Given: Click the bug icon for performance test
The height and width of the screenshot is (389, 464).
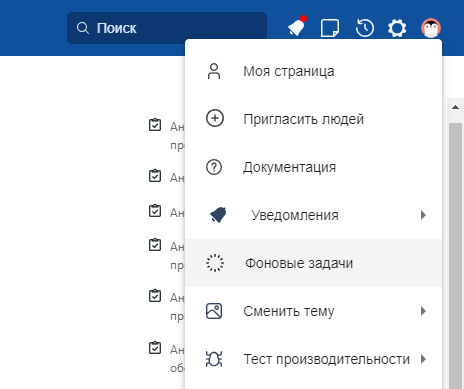Looking at the screenshot, I should click(214, 359).
